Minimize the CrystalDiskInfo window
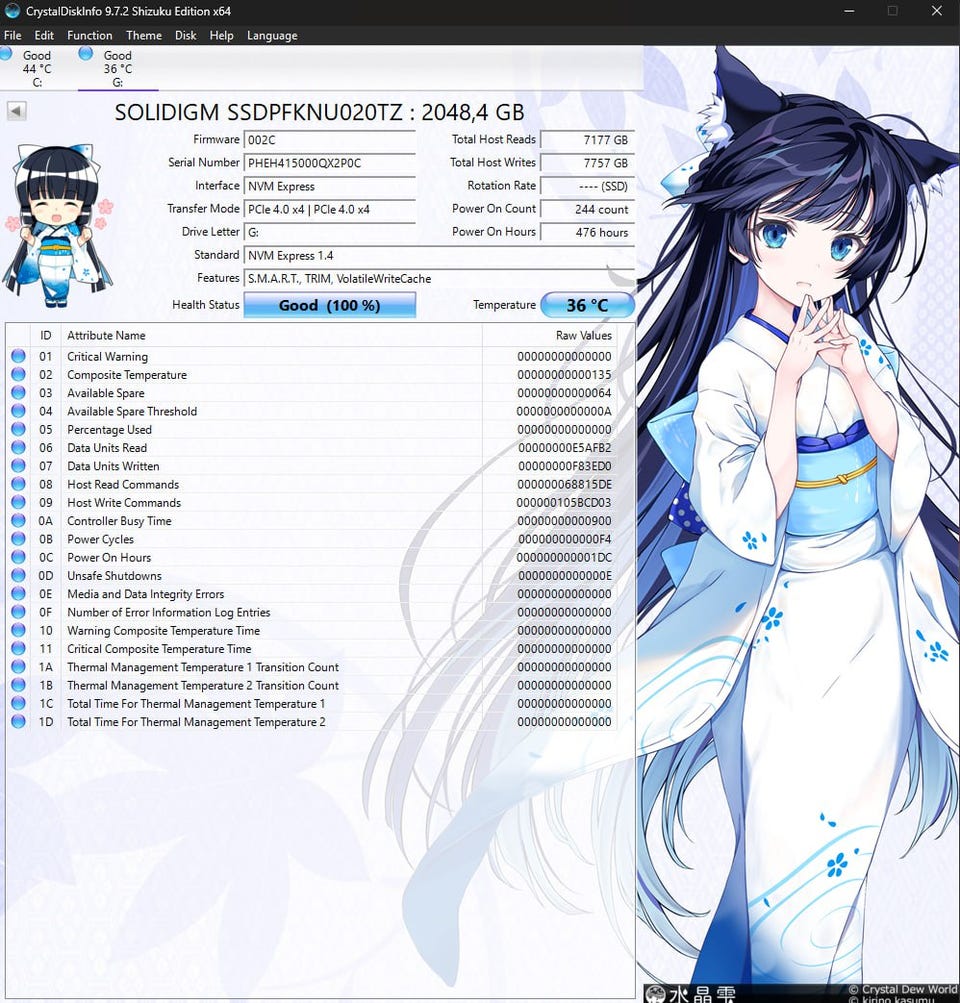Screen dimensions: 960x1003 pos(849,11)
